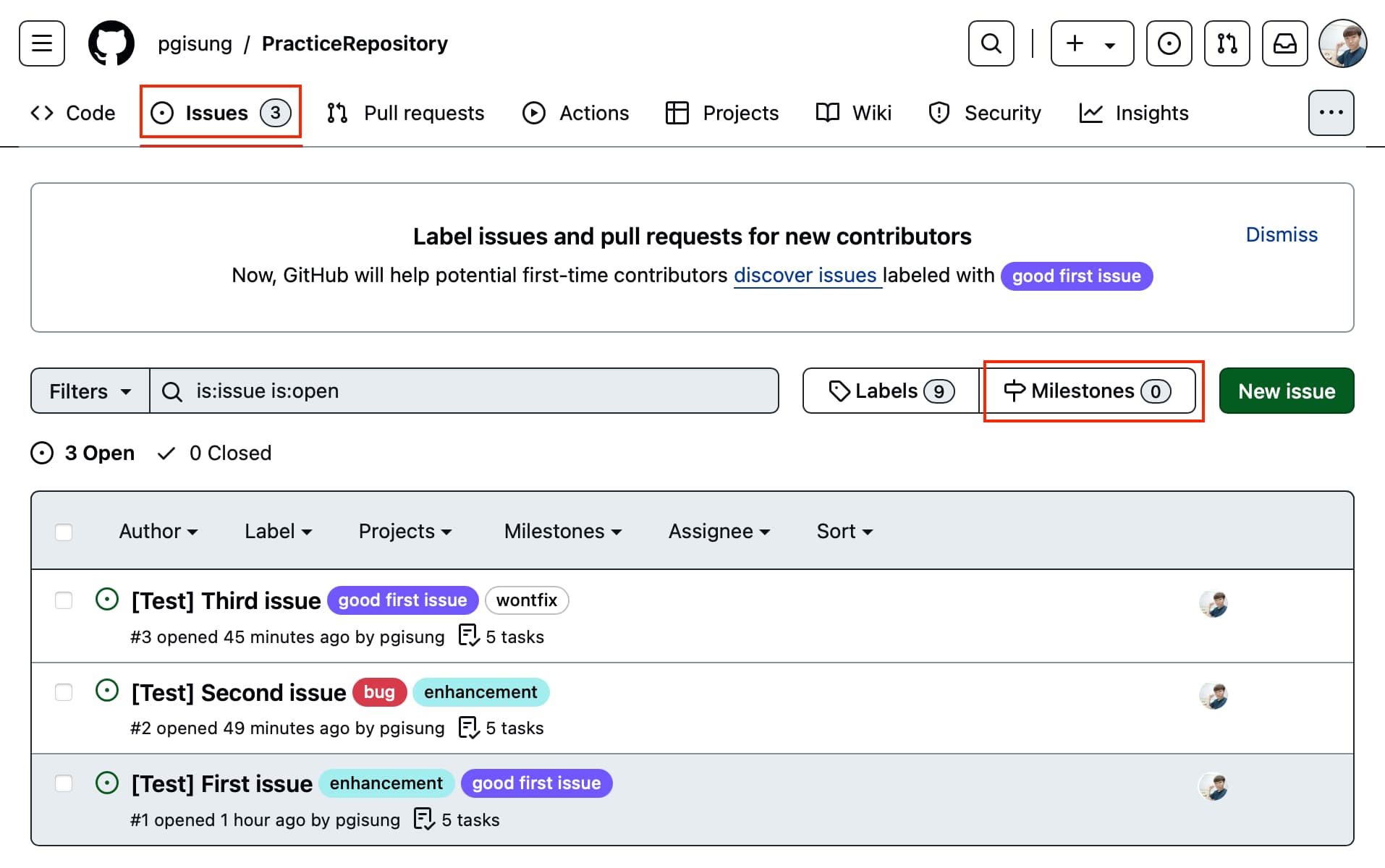
Task: Switch to the Pull requests tab
Action: (x=406, y=113)
